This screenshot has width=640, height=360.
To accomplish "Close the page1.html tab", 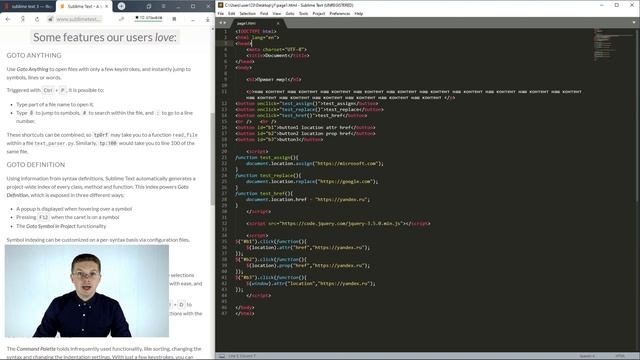I will point(278,23).
